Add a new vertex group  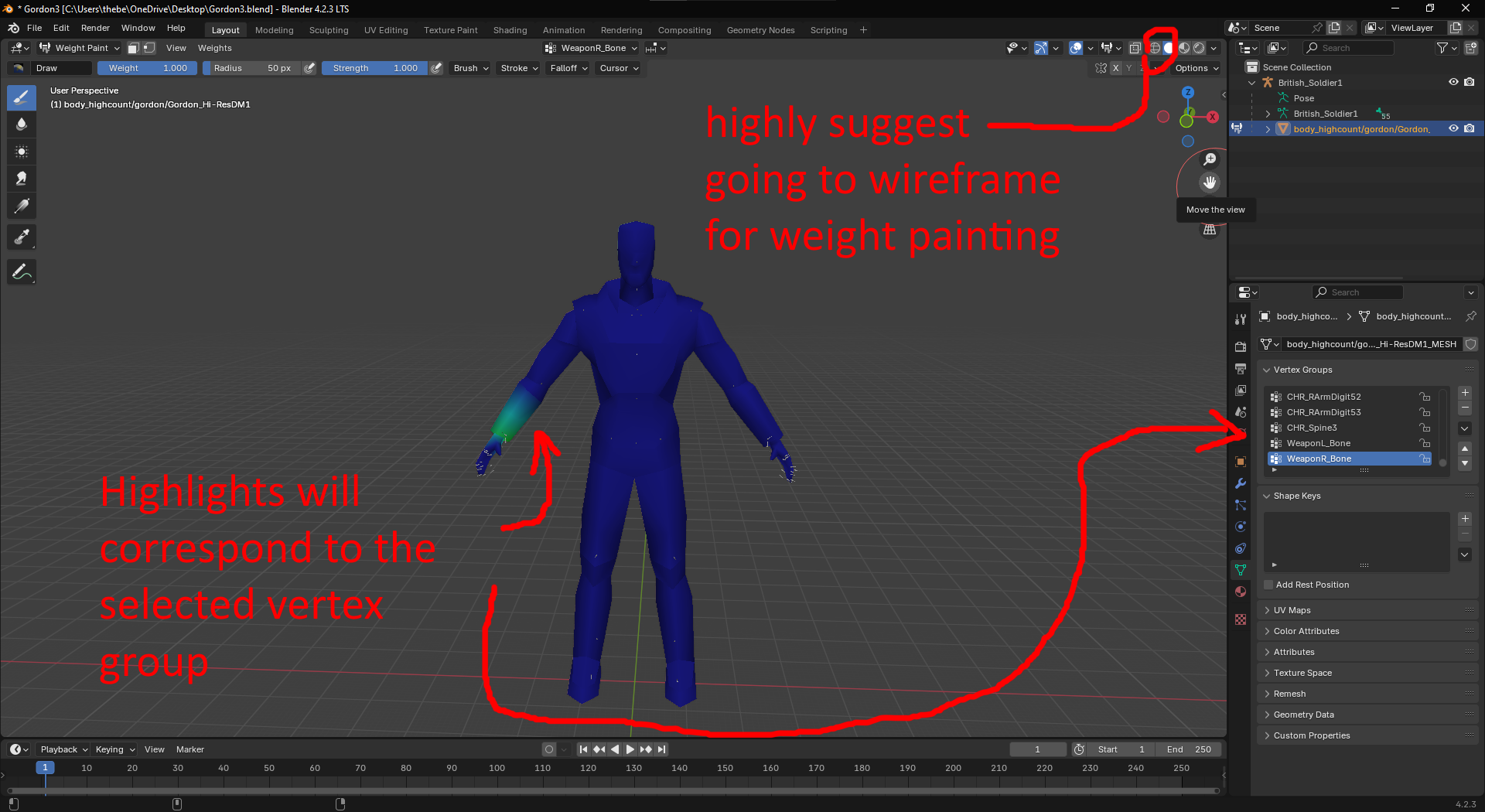pos(1465,393)
